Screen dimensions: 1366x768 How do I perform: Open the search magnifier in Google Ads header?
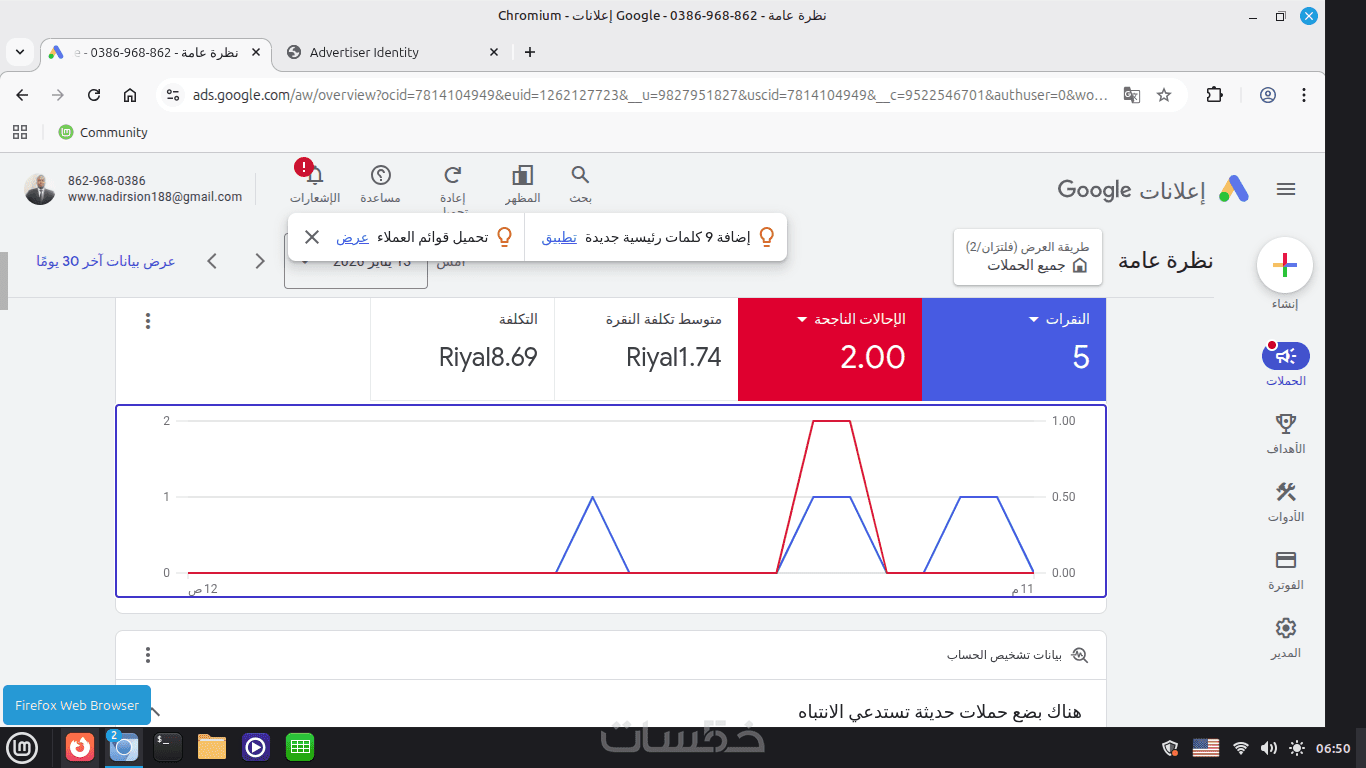point(580,176)
